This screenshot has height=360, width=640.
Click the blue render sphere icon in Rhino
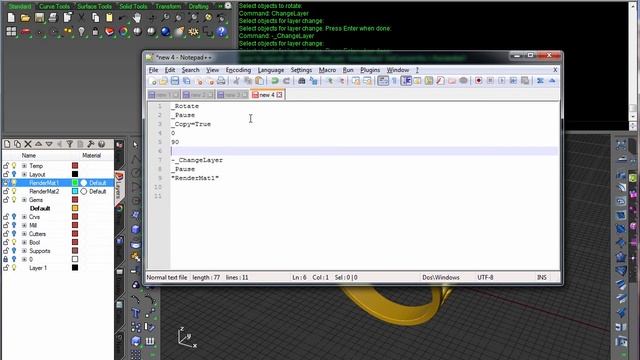165,31
